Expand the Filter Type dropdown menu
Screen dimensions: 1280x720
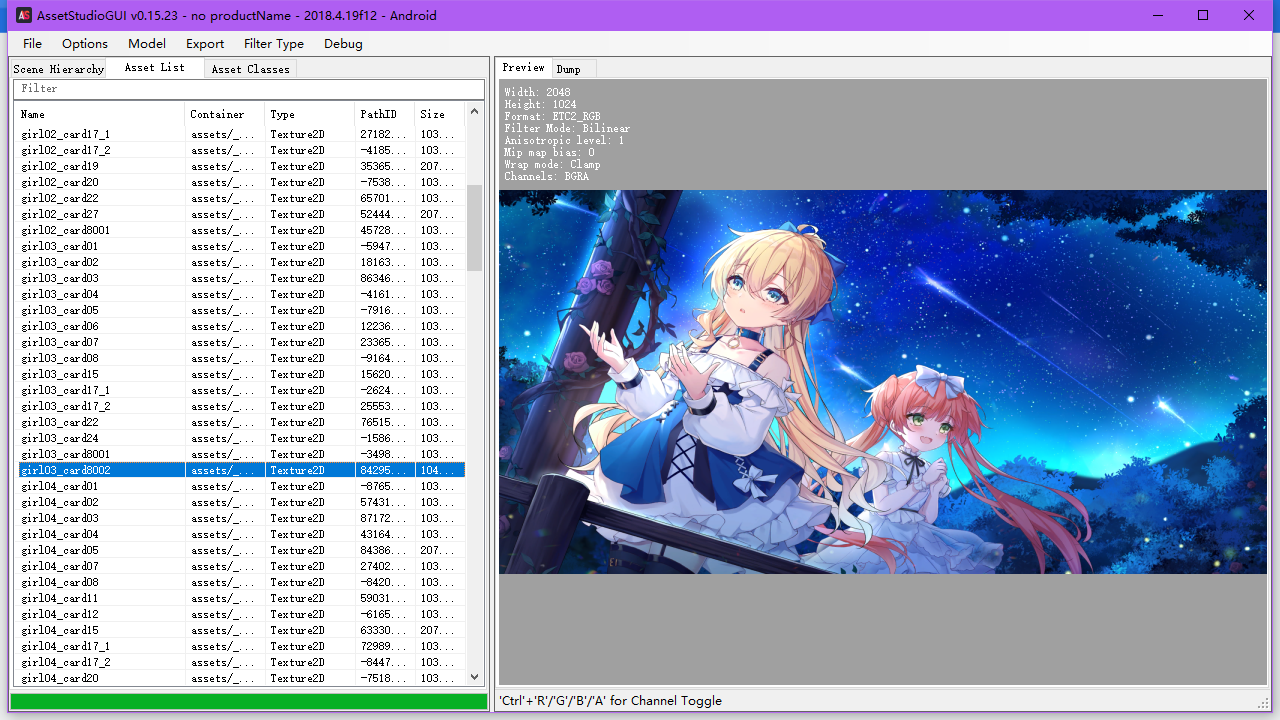[x=274, y=44]
